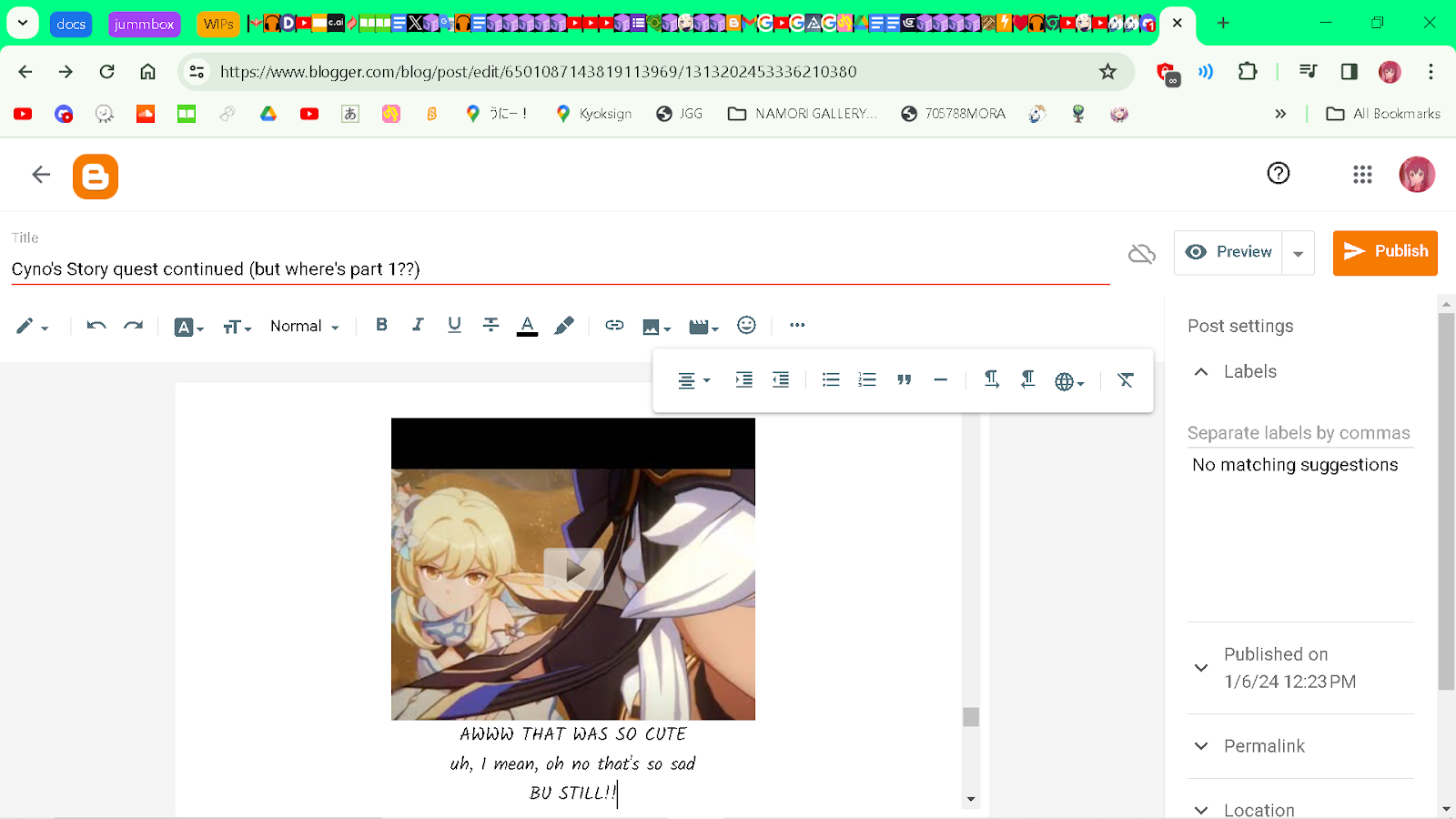Open the text alignment dropdown
This screenshot has width=1456, height=819.
693,380
